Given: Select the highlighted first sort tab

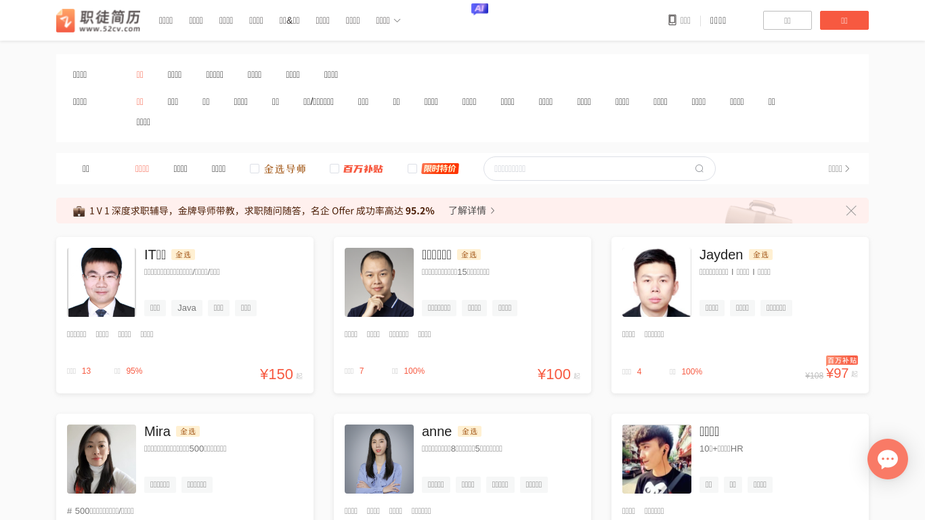Looking at the screenshot, I should (142, 169).
